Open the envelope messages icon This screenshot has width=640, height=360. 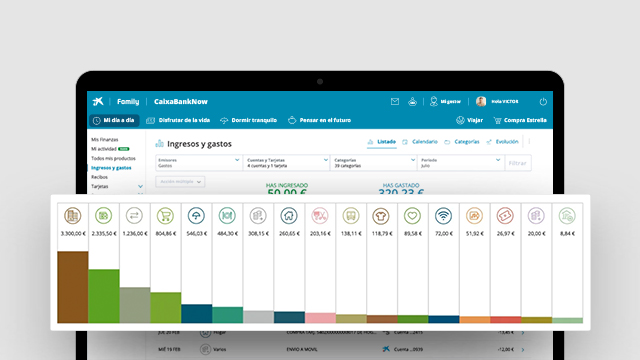point(395,102)
